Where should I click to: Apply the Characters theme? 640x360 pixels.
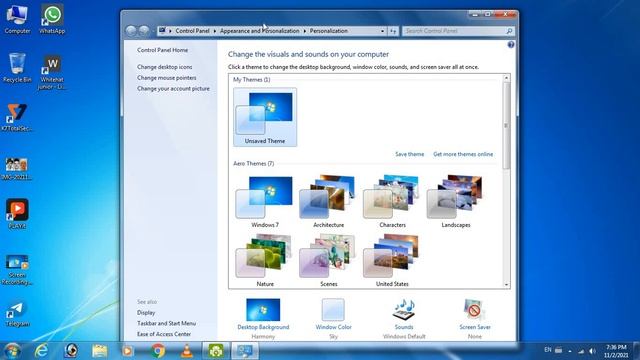[392, 201]
